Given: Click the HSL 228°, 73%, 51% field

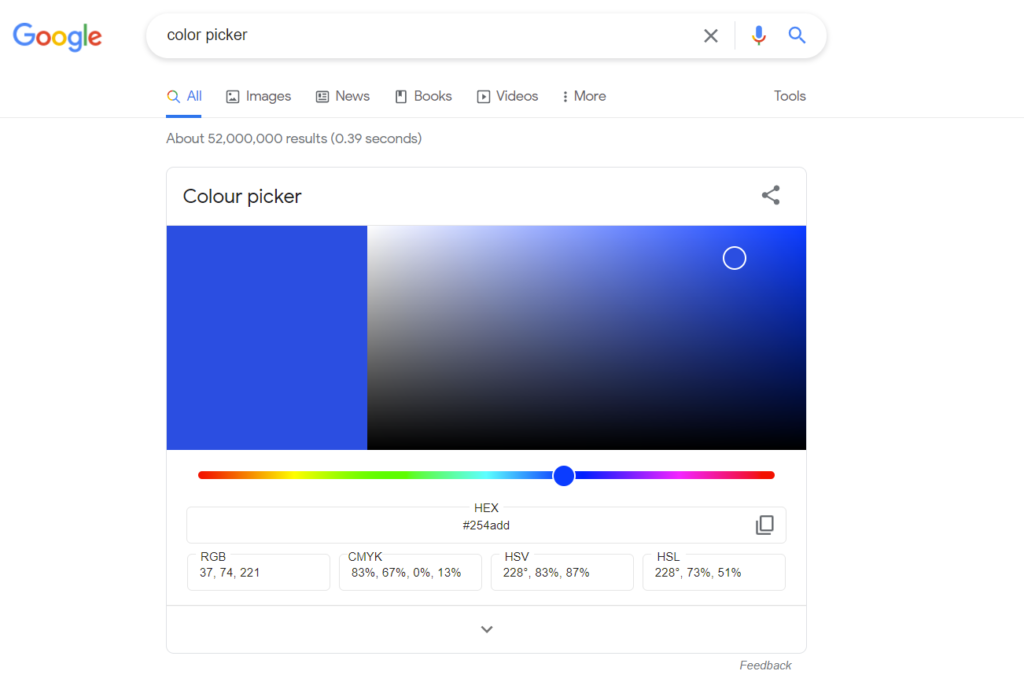Looking at the screenshot, I should (x=714, y=572).
